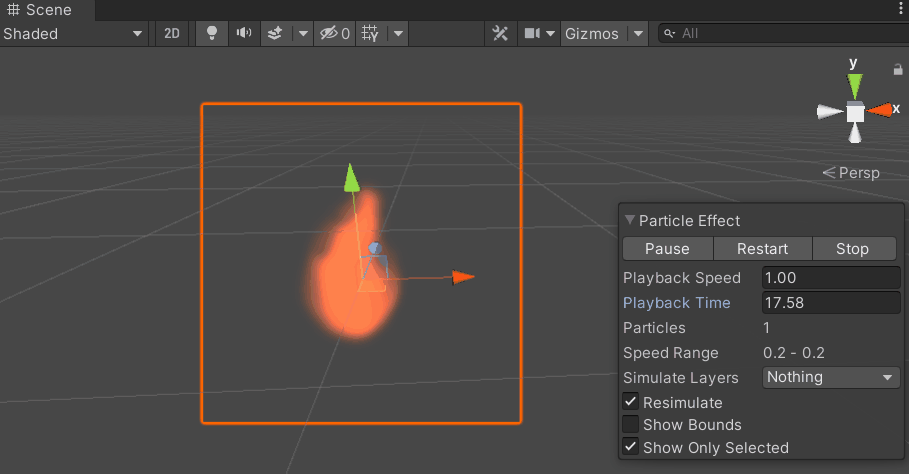This screenshot has width=909, height=474.
Task: Open the Scene view options menu
Action: click(x=901, y=10)
